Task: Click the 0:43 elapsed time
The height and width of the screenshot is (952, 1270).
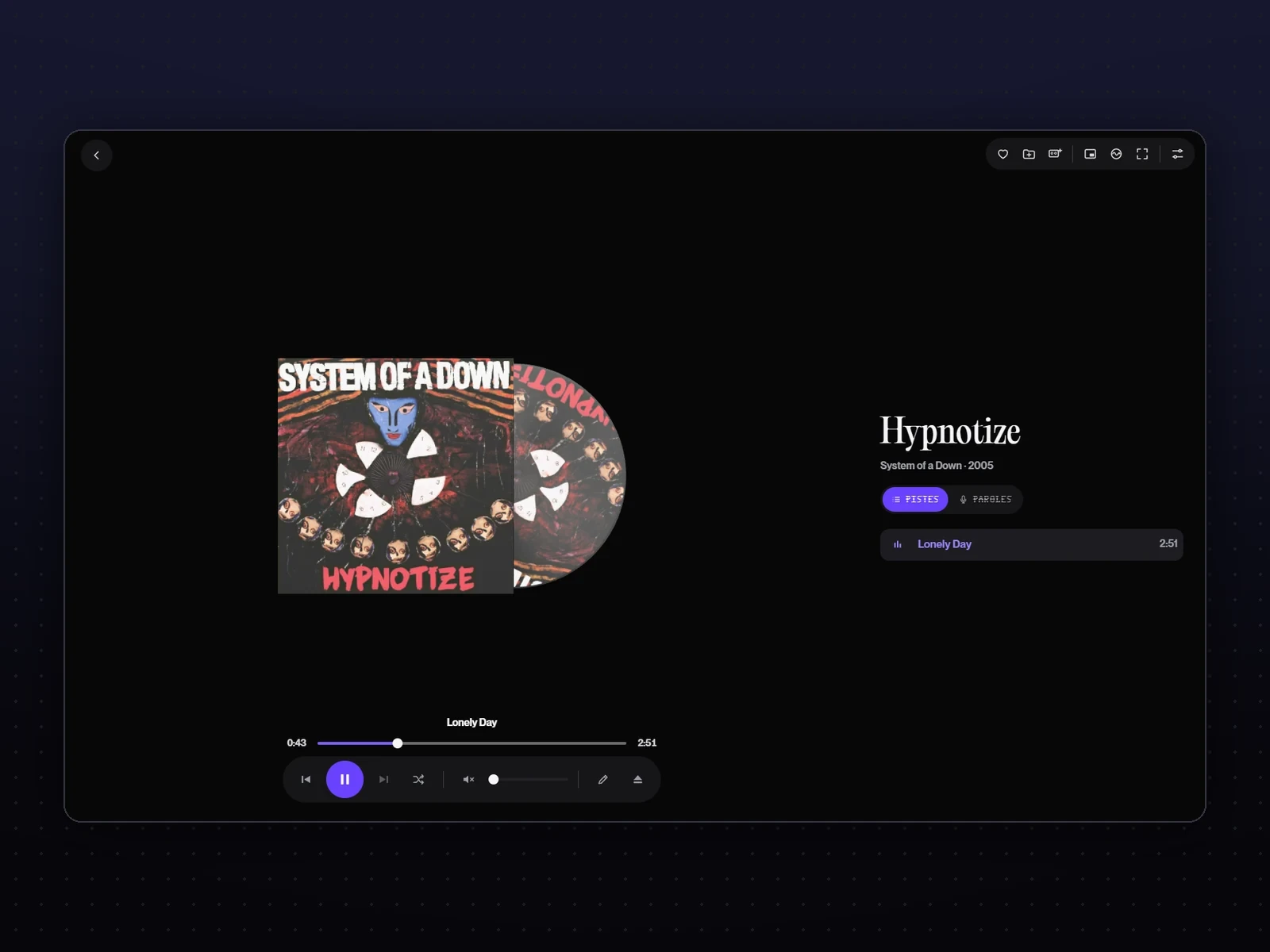Action: [297, 743]
